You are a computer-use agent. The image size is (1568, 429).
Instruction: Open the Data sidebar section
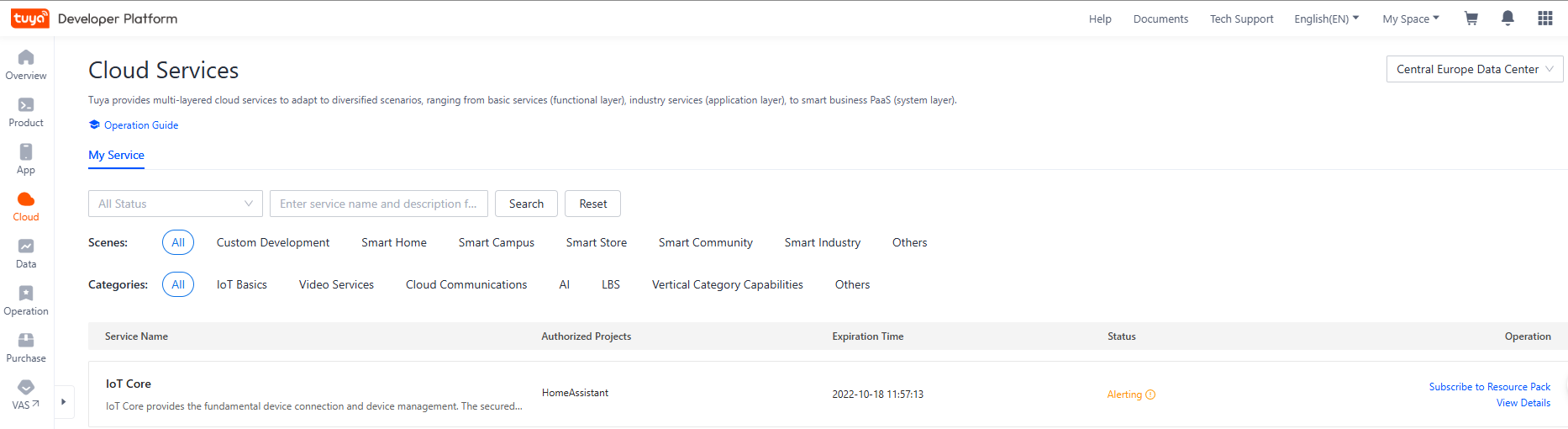(x=26, y=253)
